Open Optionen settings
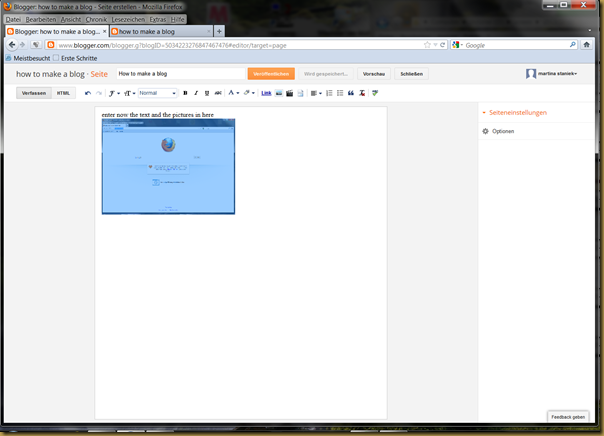 [x=503, y=131]
